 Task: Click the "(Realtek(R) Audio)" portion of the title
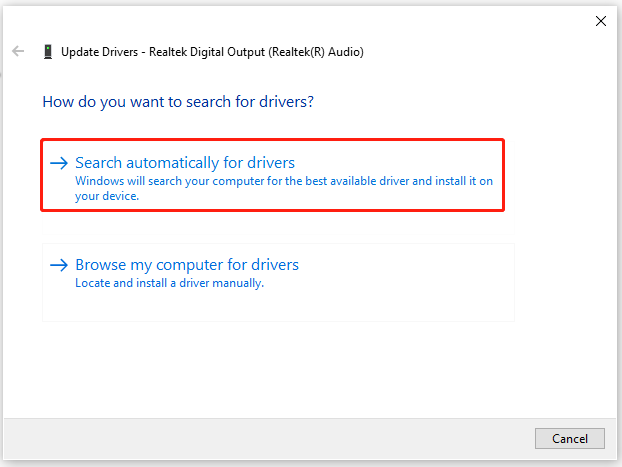316,52
